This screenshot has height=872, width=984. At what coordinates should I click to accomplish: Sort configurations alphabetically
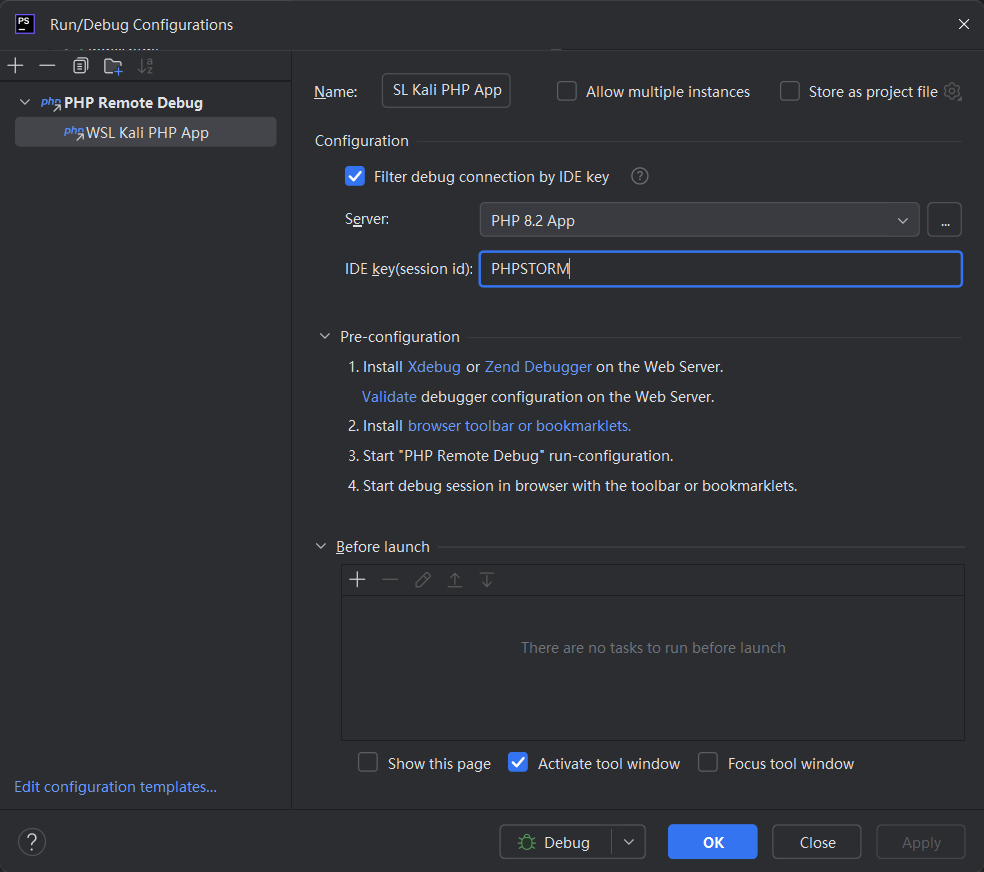pyautogui.click(x=146, y=66)
